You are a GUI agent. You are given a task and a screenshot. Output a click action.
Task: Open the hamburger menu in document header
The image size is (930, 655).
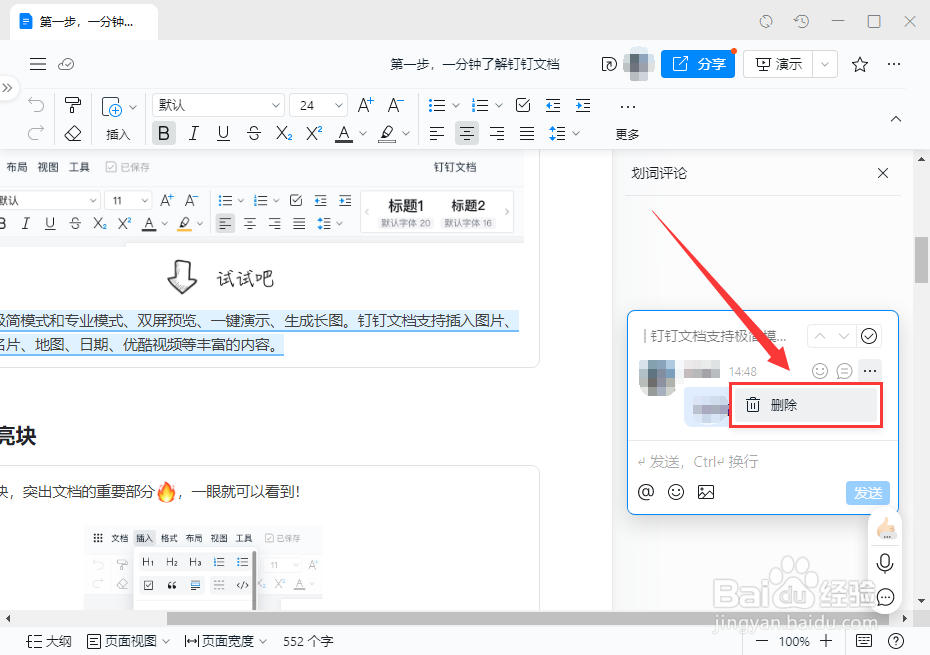[x=38, y=64]
